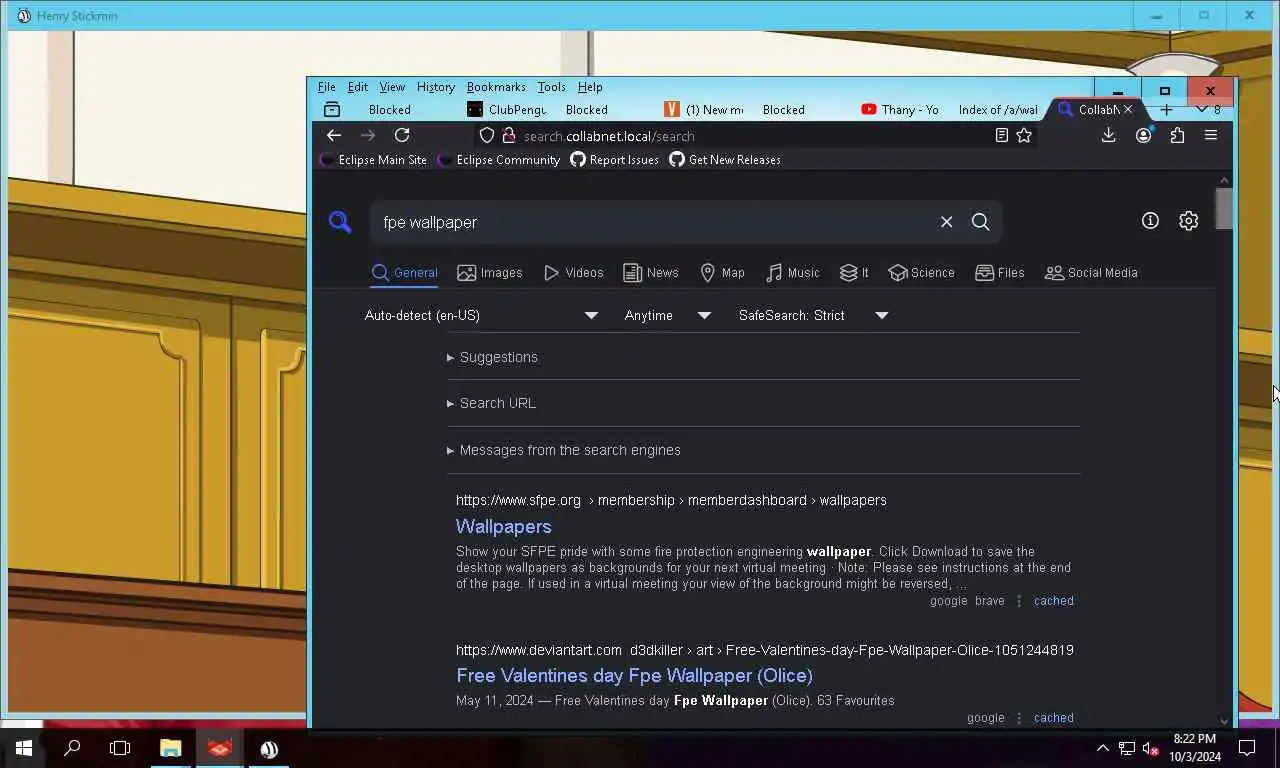This screenshot has height=768, width=1280.
Task: Expand Messages from the search engines
Action: click(x=563, y=450)
